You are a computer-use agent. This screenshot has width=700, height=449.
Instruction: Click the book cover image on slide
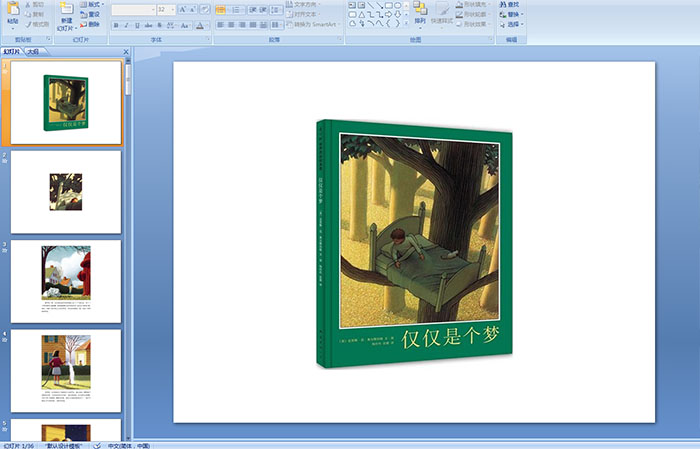[x=414, y=244]
